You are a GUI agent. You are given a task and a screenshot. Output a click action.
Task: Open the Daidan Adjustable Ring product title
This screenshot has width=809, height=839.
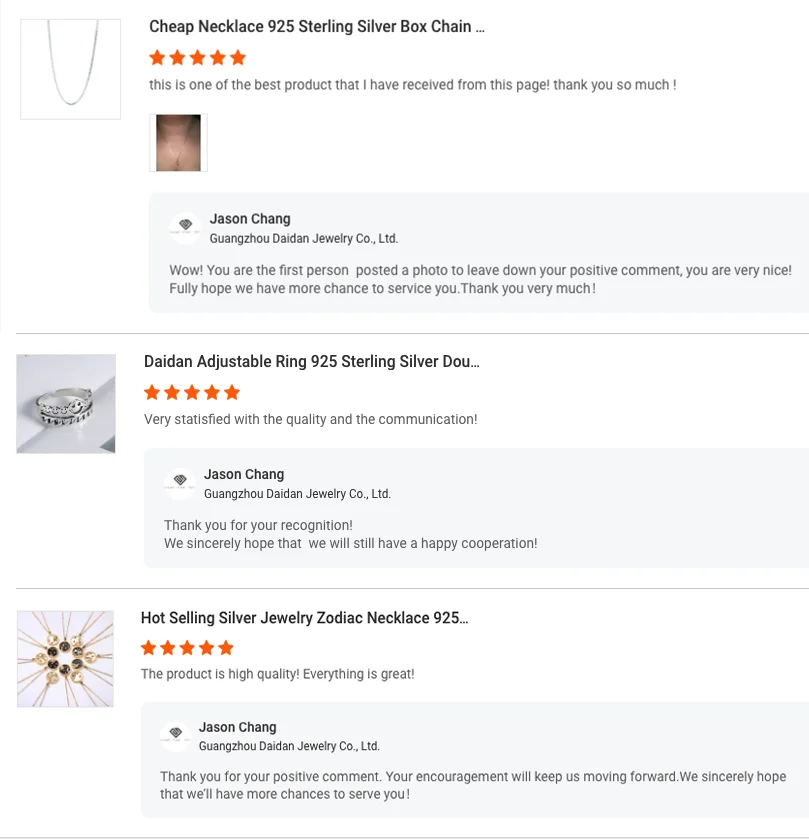click(311, 362)
